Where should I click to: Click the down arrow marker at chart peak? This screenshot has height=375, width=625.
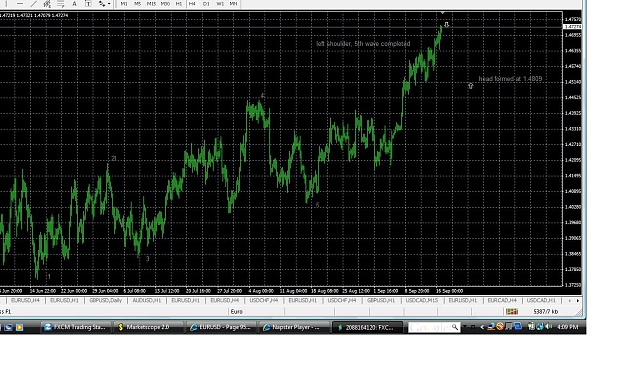click(x=446, y=25)
